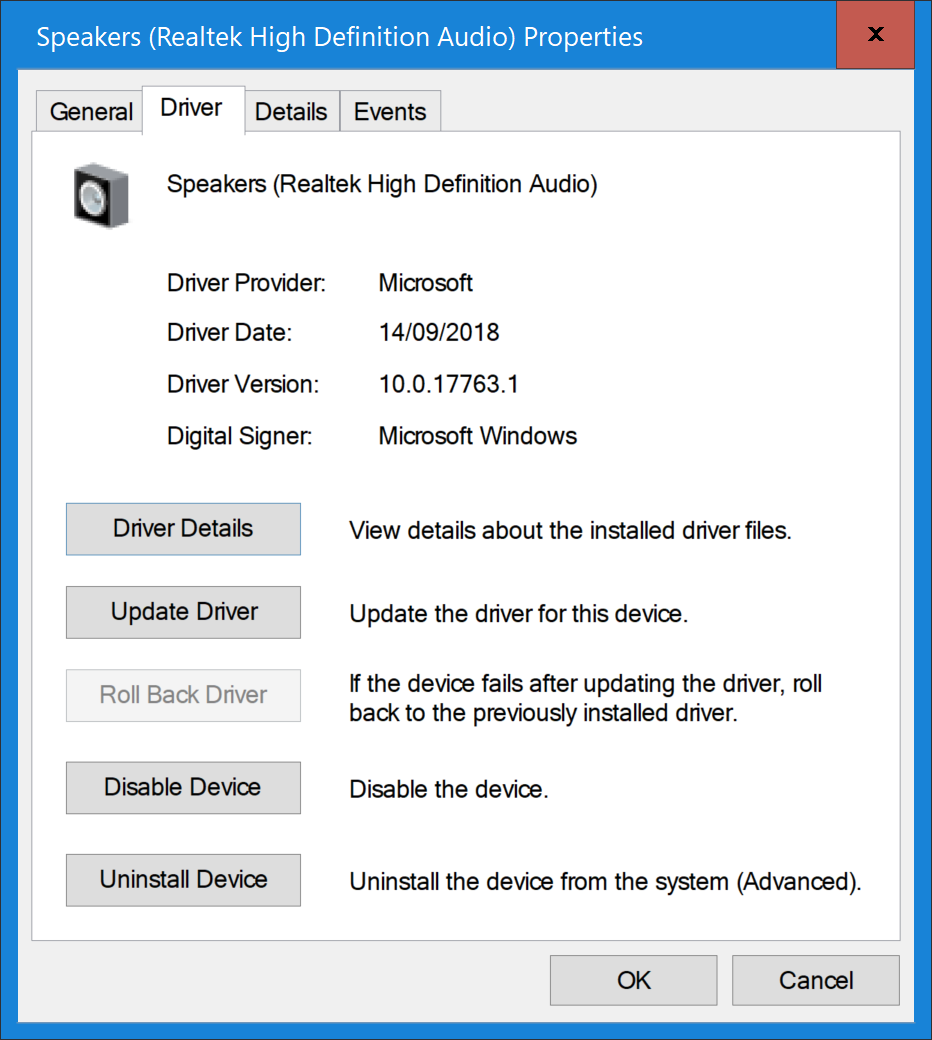Screen dimensions: 932x1040
Task: Click 'Uninstall the device from the system (Advanced).'
Action: coord(606,882)
